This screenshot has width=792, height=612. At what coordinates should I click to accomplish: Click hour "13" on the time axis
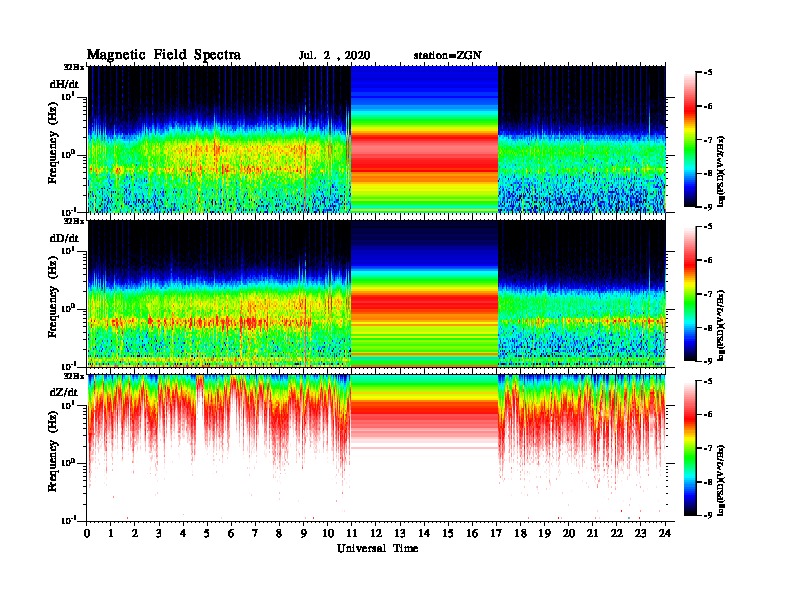tap(400, 533)
